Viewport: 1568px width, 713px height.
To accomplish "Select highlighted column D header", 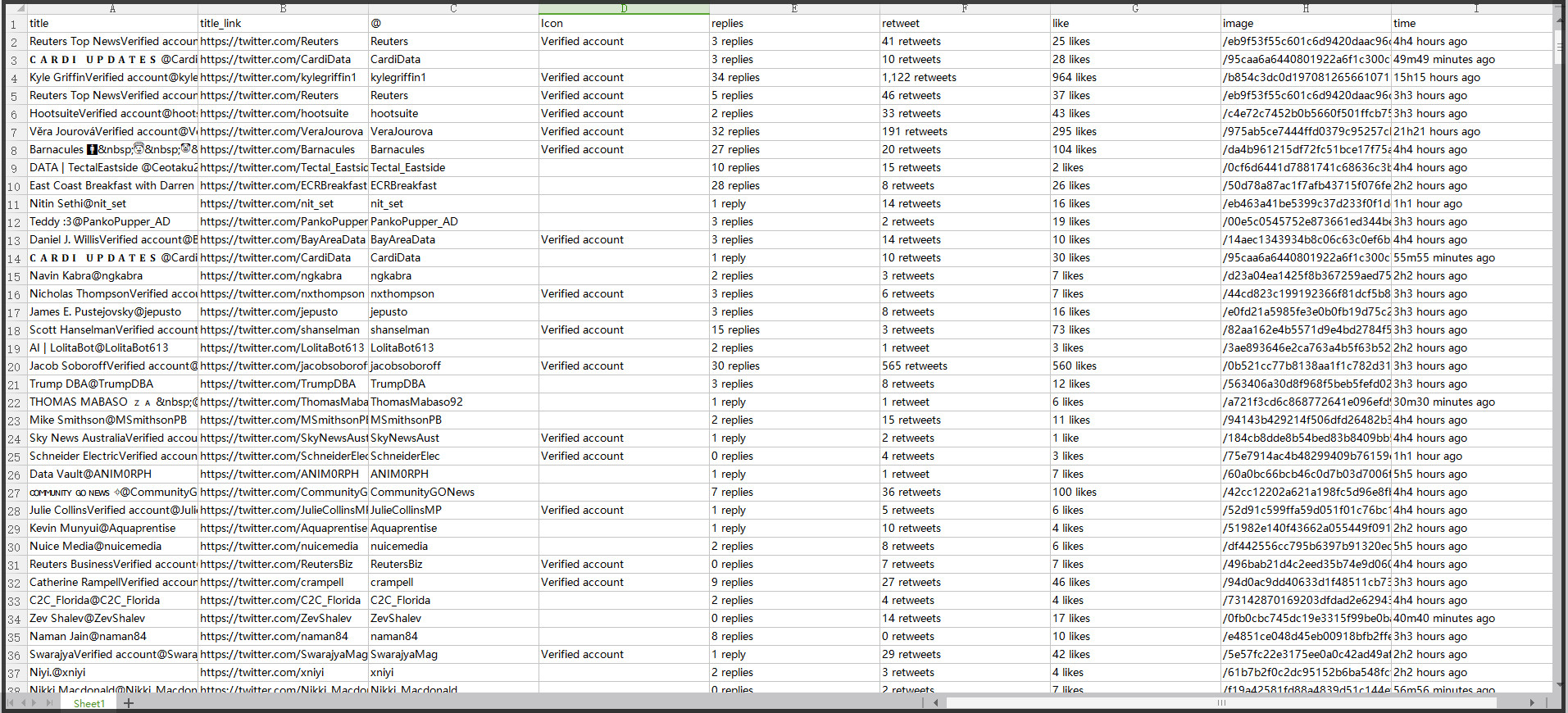I will pyautogui.click(x=624, y=8).
